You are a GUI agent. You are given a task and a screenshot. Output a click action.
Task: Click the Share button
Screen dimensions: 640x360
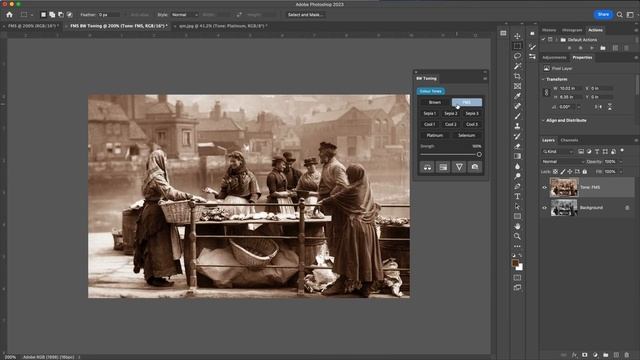coord(603,15)
